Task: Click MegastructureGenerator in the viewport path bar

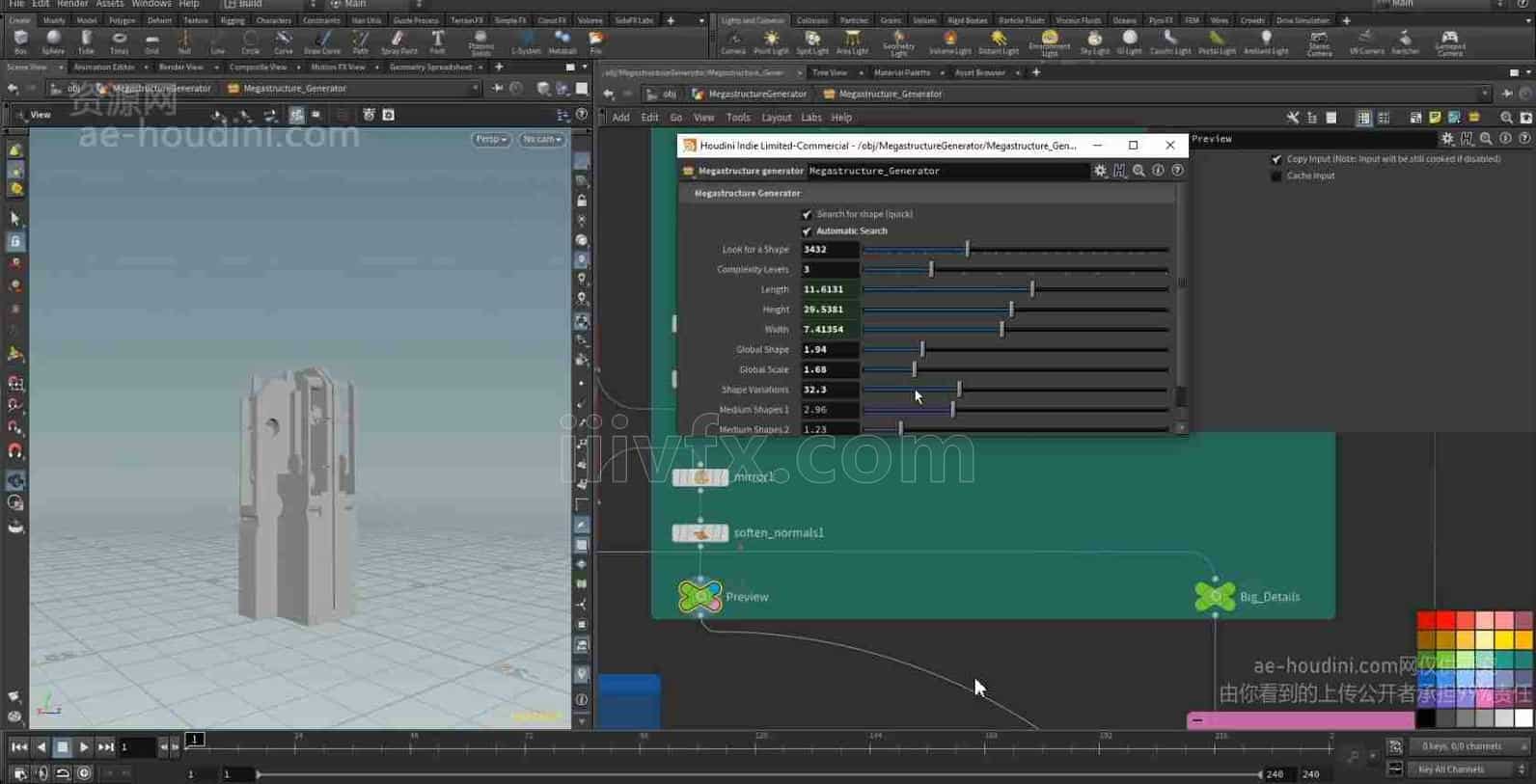Action: [161, 88]
